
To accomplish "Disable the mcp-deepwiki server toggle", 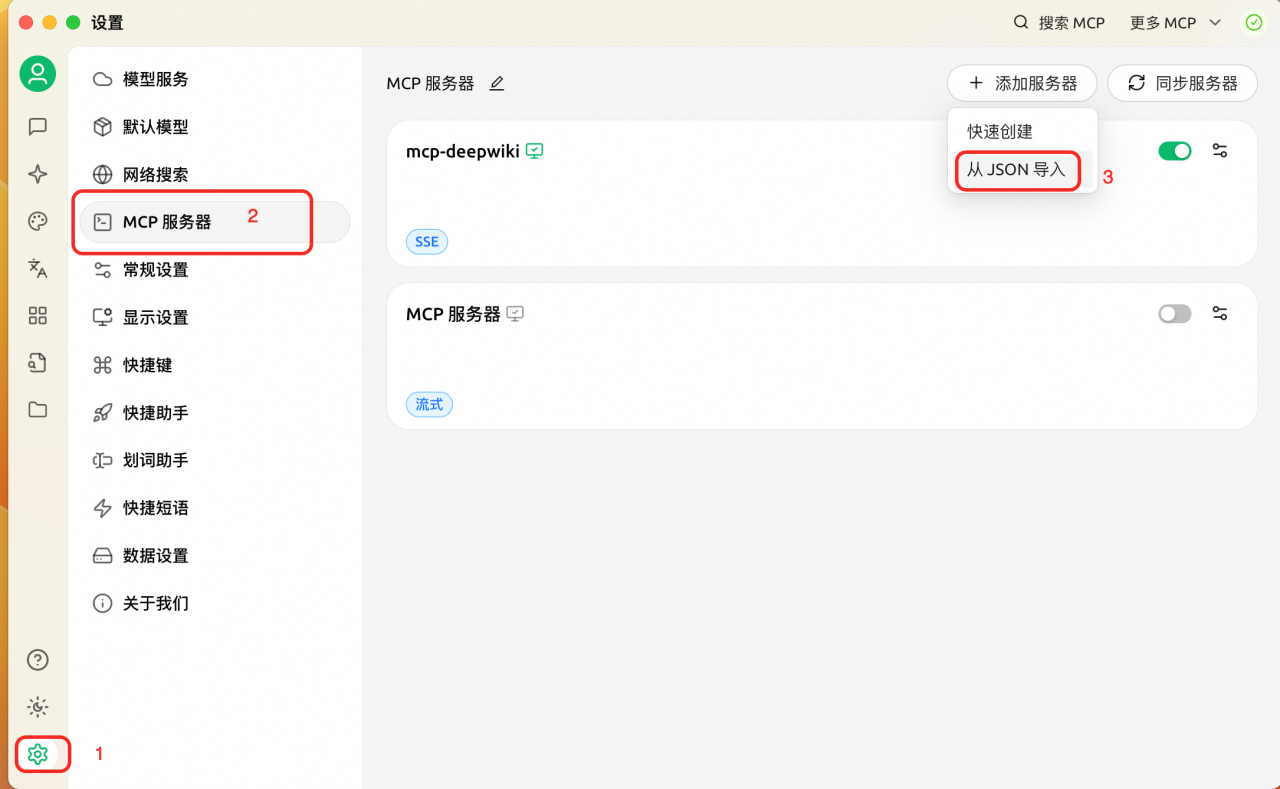I will (x=1174, y=151).
